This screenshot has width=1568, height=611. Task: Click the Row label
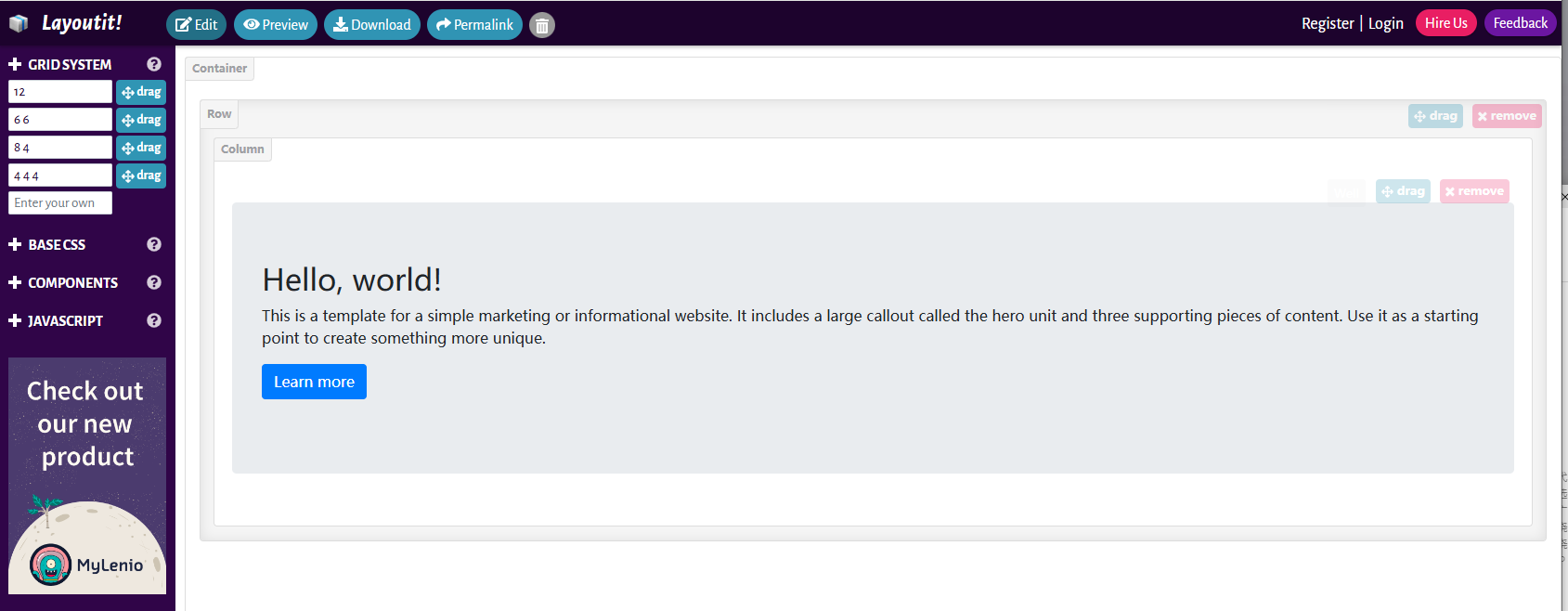219,114
